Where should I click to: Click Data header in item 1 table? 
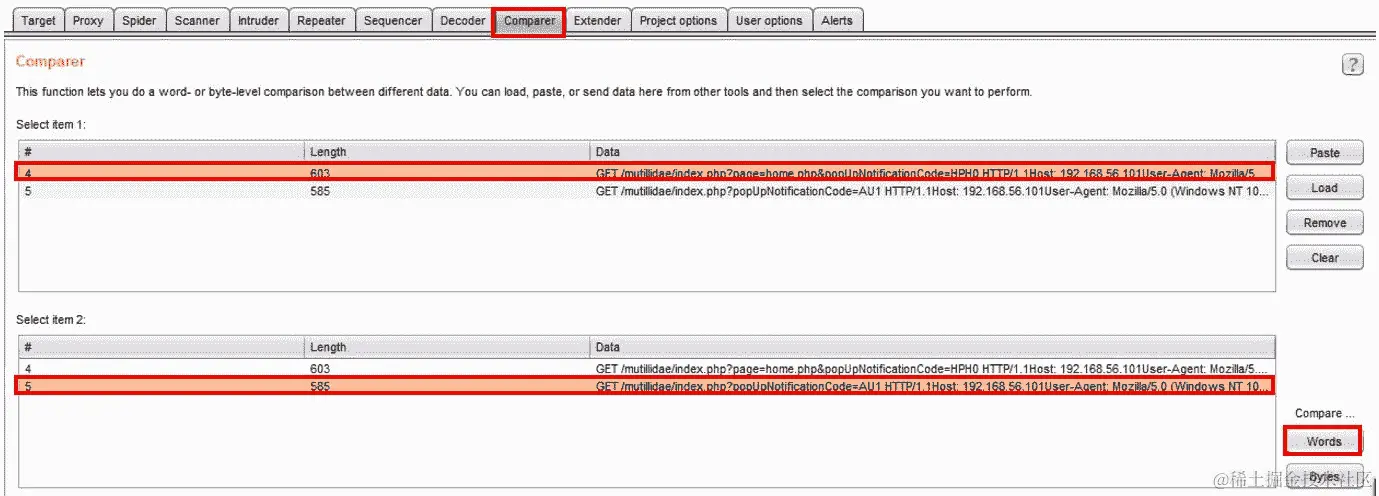pos(932,152)
